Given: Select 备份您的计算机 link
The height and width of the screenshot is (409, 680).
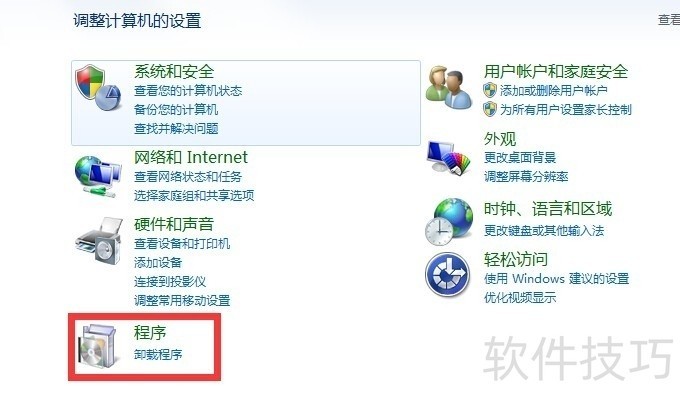Looking at the screenshot, I should pyautogui.click(x=176, y=109).
